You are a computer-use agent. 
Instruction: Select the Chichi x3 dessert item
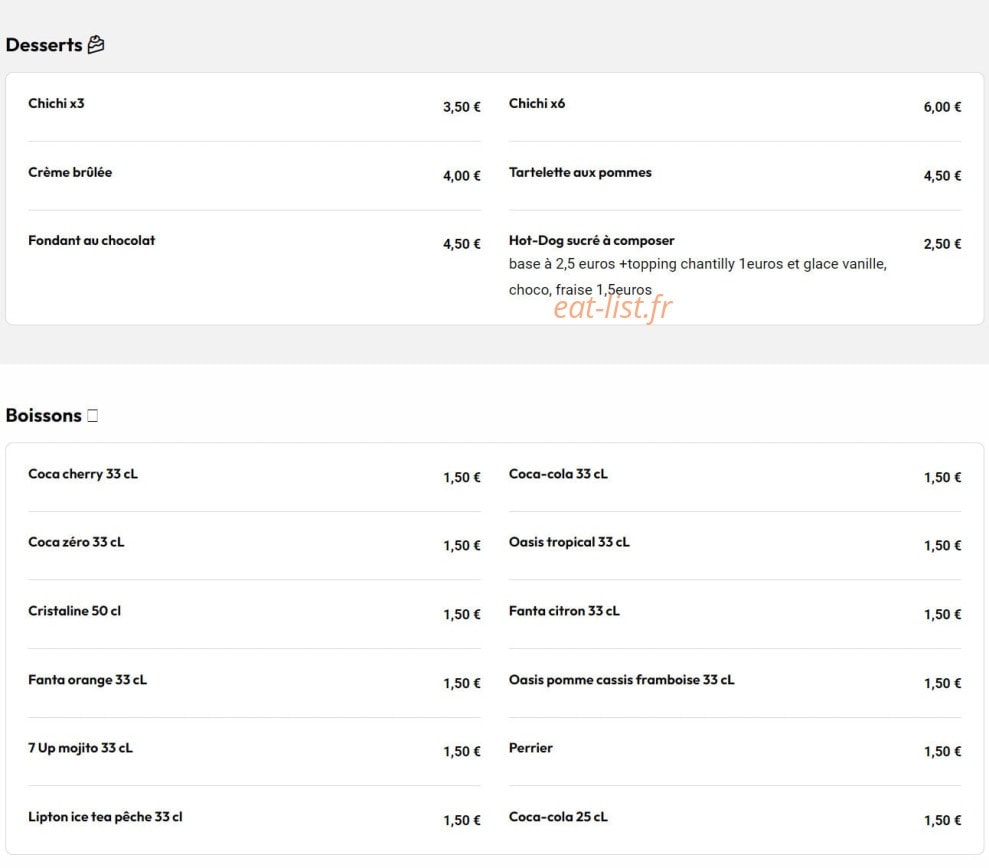pyautogui.click(x=254, y=107)
